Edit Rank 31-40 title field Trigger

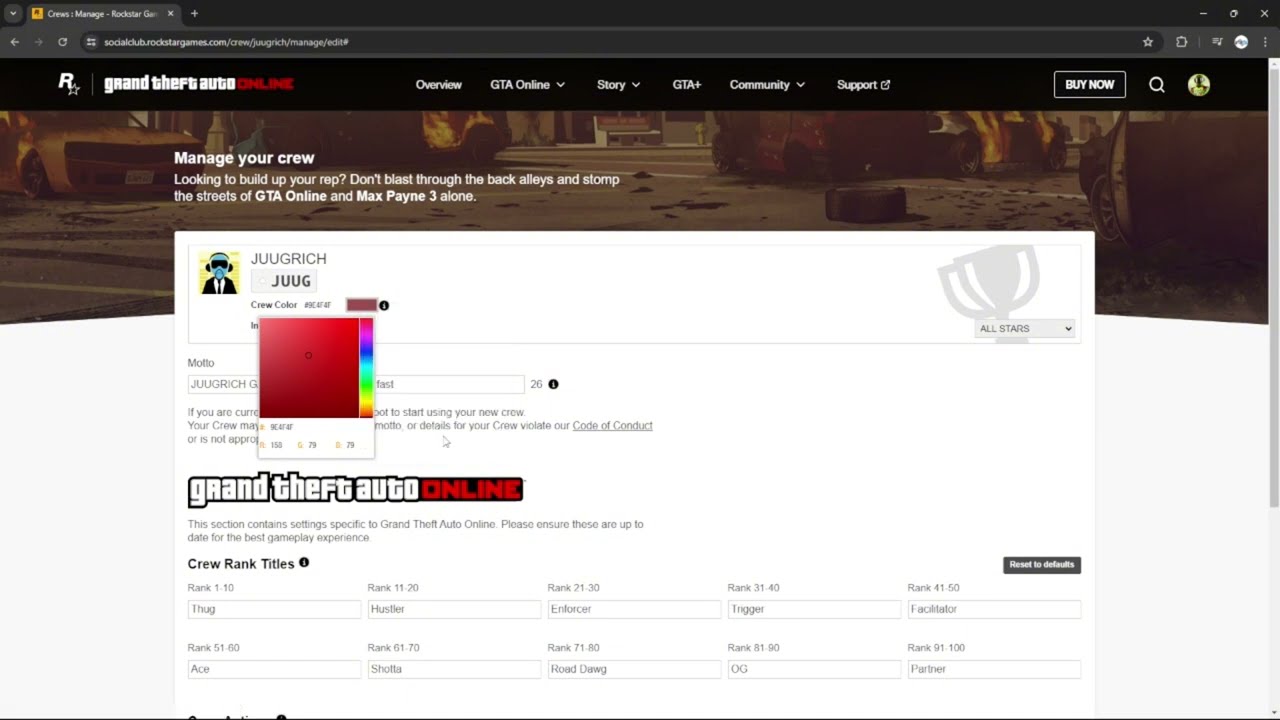(814, 609)
